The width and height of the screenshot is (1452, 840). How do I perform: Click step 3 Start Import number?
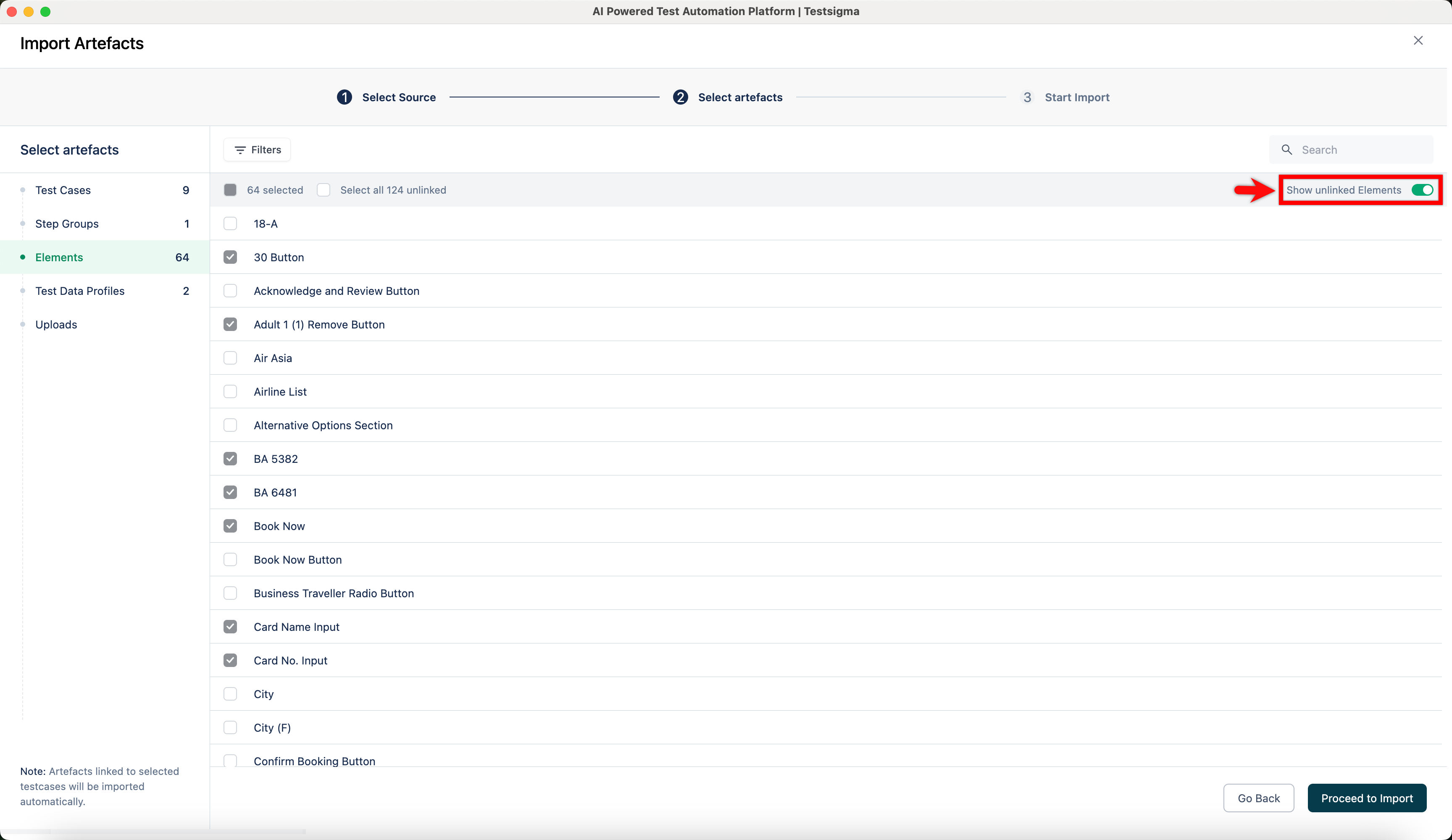coord(1027,97)
